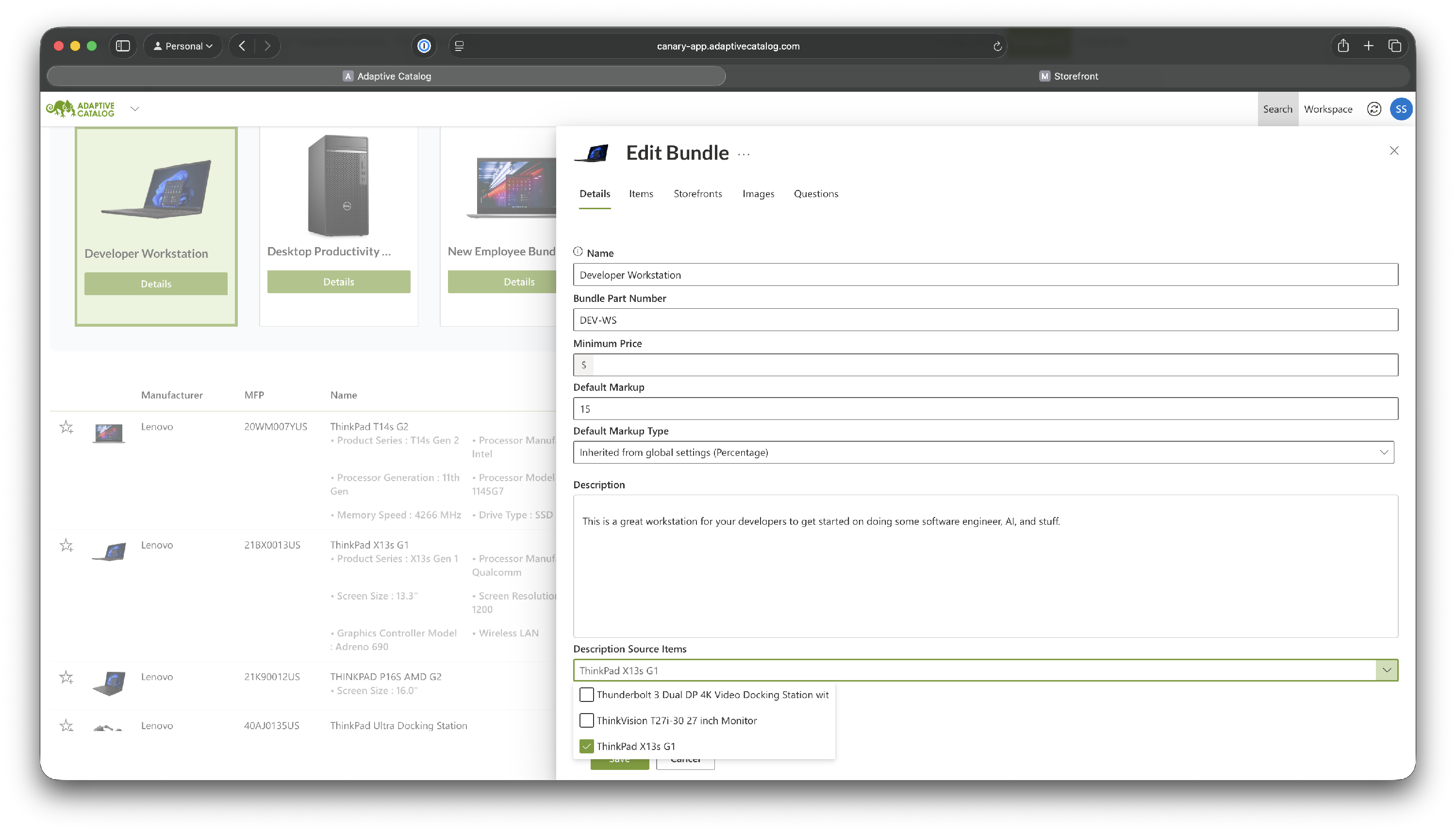Check the Thunderbolt 3 Docking Station option
Image resolution: width=1456 pixels, height=833 pixels.
click(586, 695)
